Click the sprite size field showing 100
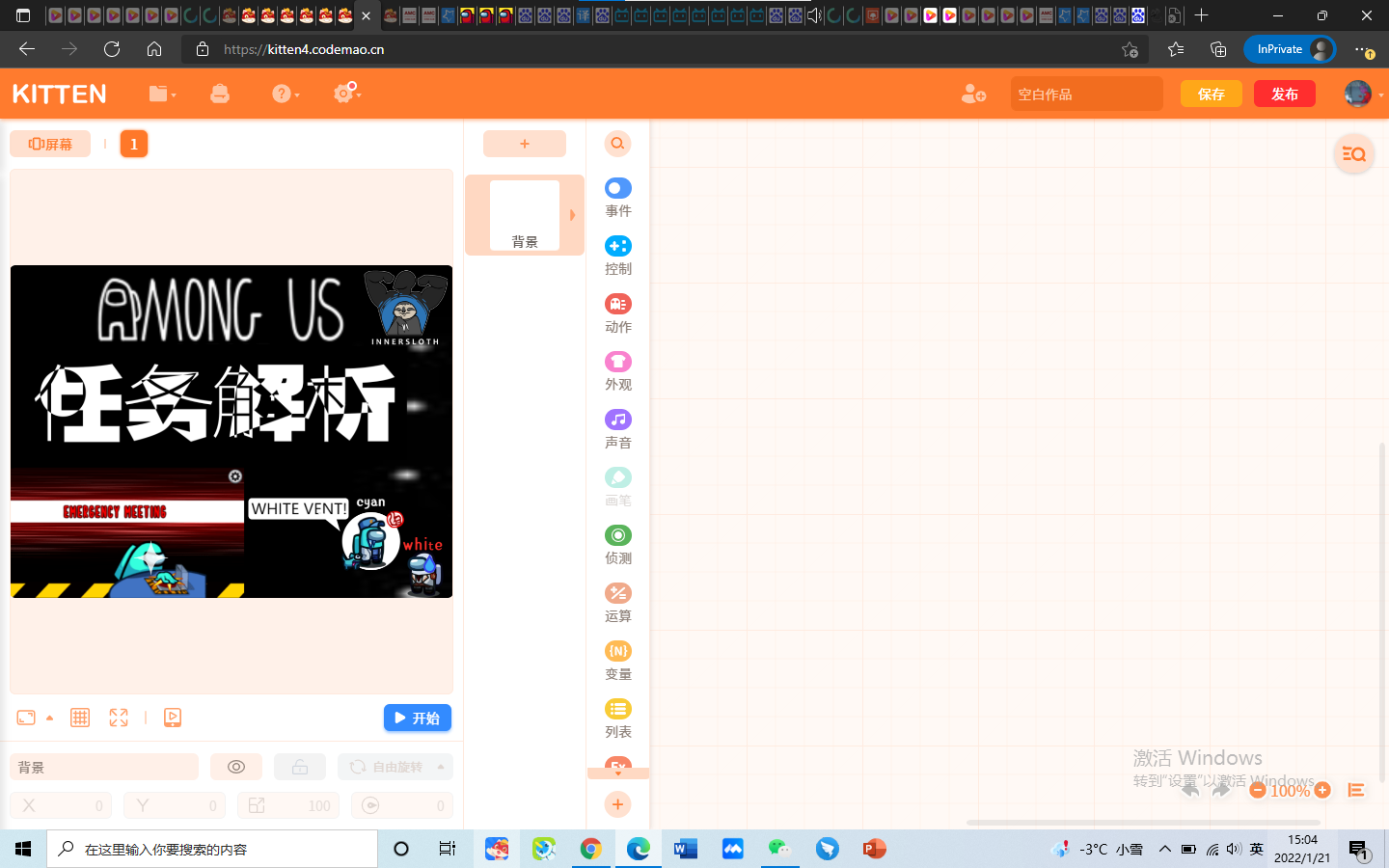The height and width of the screenshot is (868, 1389). [288, 805]
